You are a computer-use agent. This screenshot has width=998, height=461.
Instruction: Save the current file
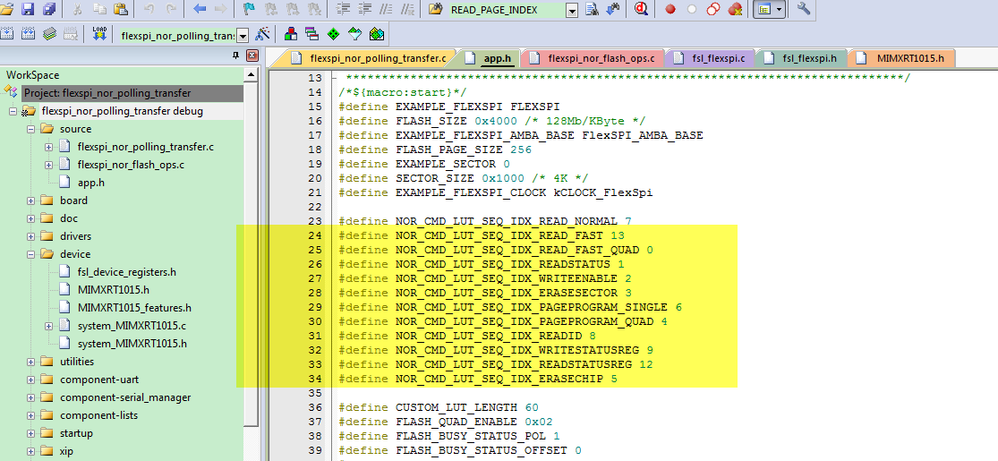coord(27,9)
